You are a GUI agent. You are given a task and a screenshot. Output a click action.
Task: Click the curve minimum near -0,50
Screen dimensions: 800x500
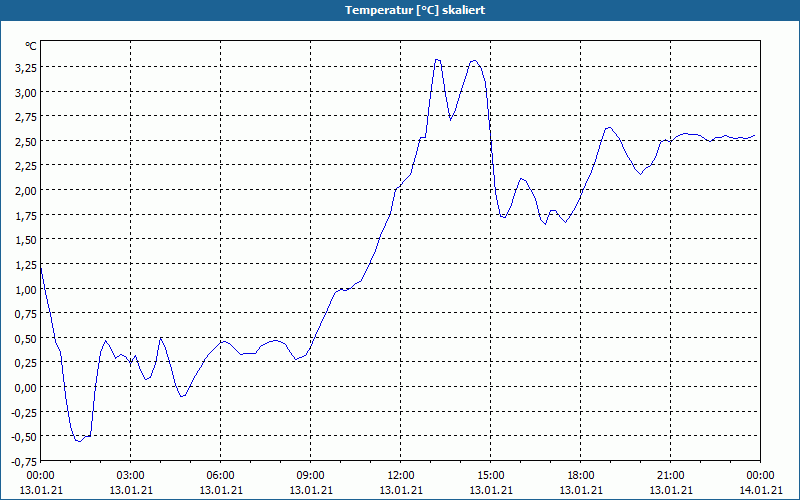click(x=79, y=440)
